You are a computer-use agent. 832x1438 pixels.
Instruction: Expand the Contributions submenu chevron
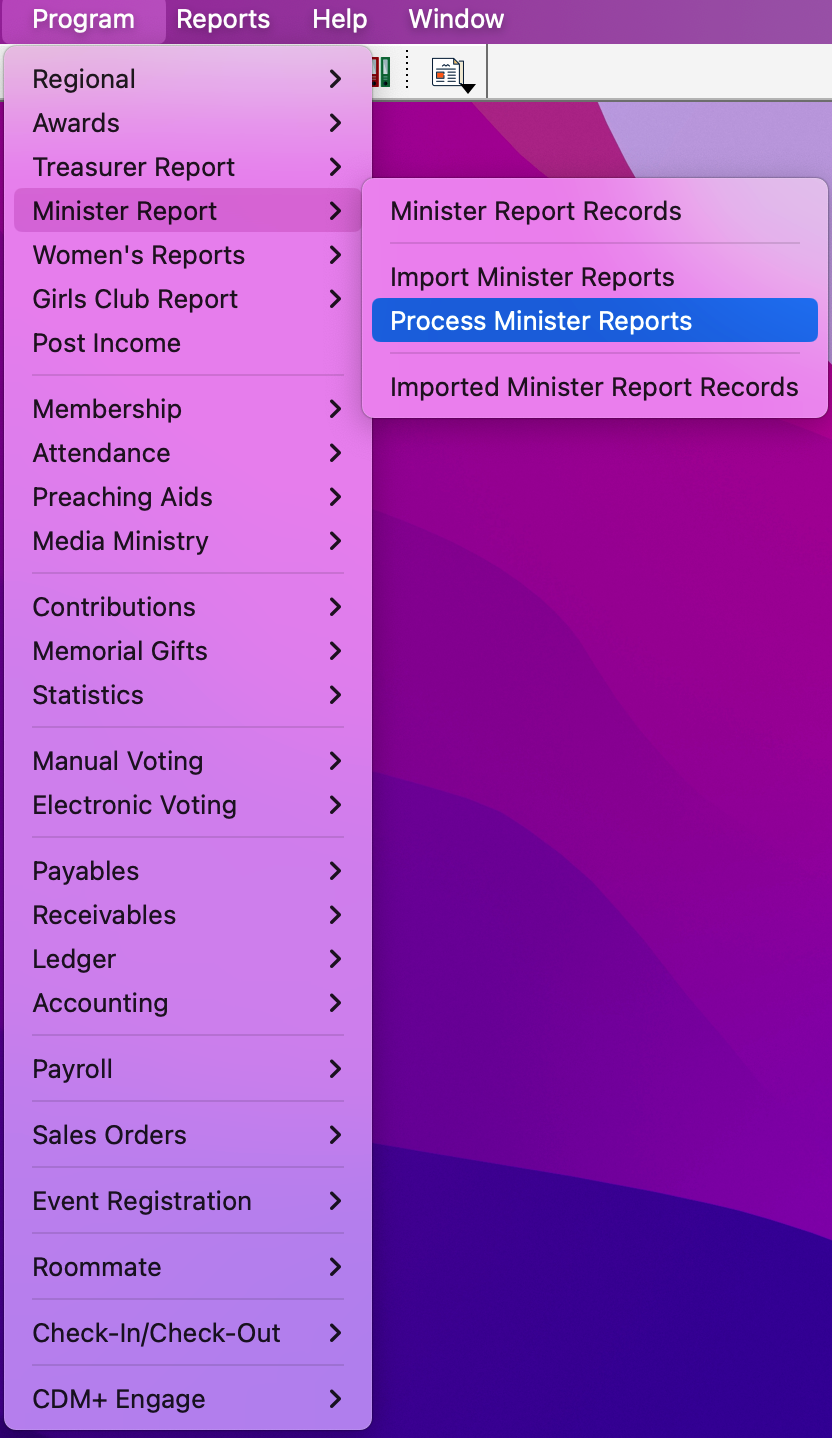pos(335,607)
